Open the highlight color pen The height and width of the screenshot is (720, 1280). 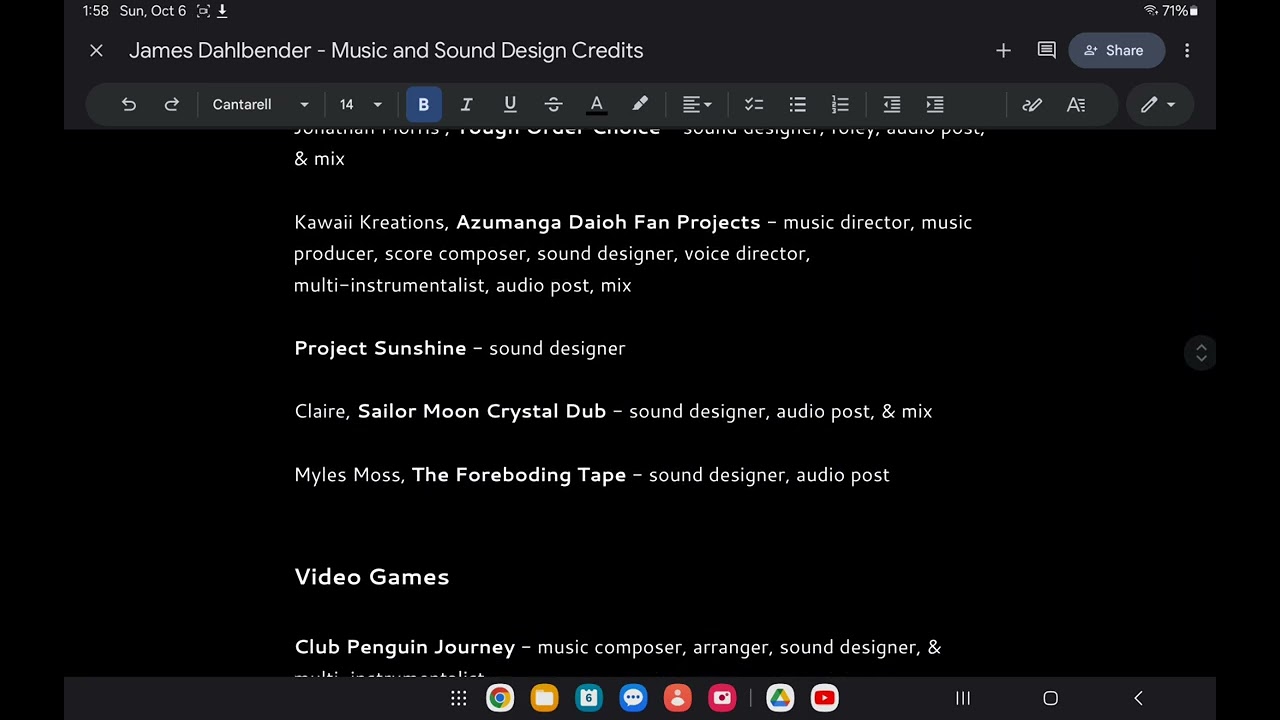pos(640,104)
